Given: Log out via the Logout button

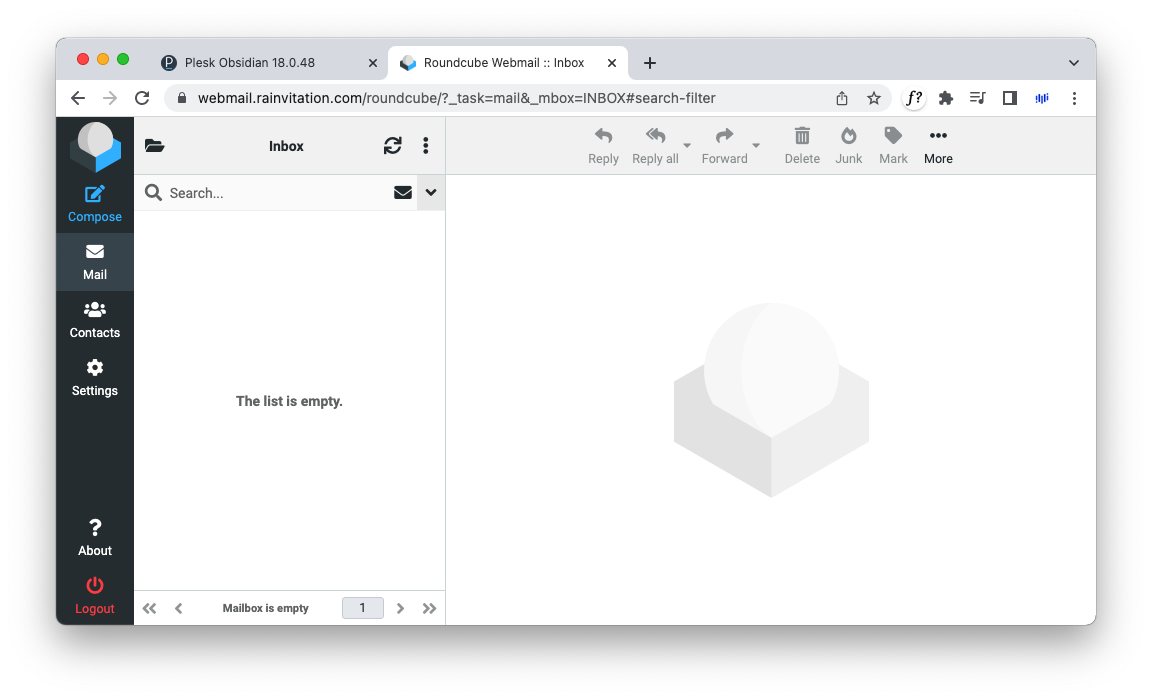Looking at the screenshot, I should pos(95,595).
